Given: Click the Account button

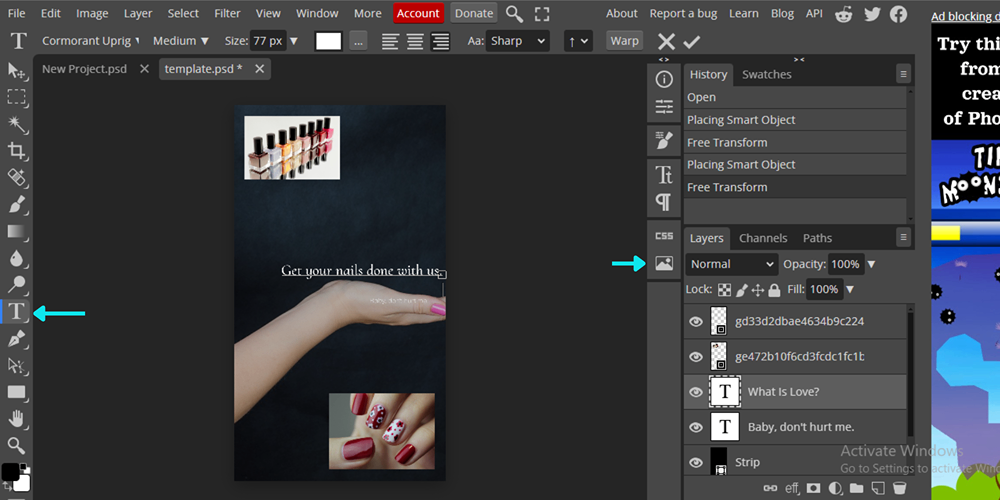Looking at the screenshot, I should pyautogui.click(x=418, y=13).
